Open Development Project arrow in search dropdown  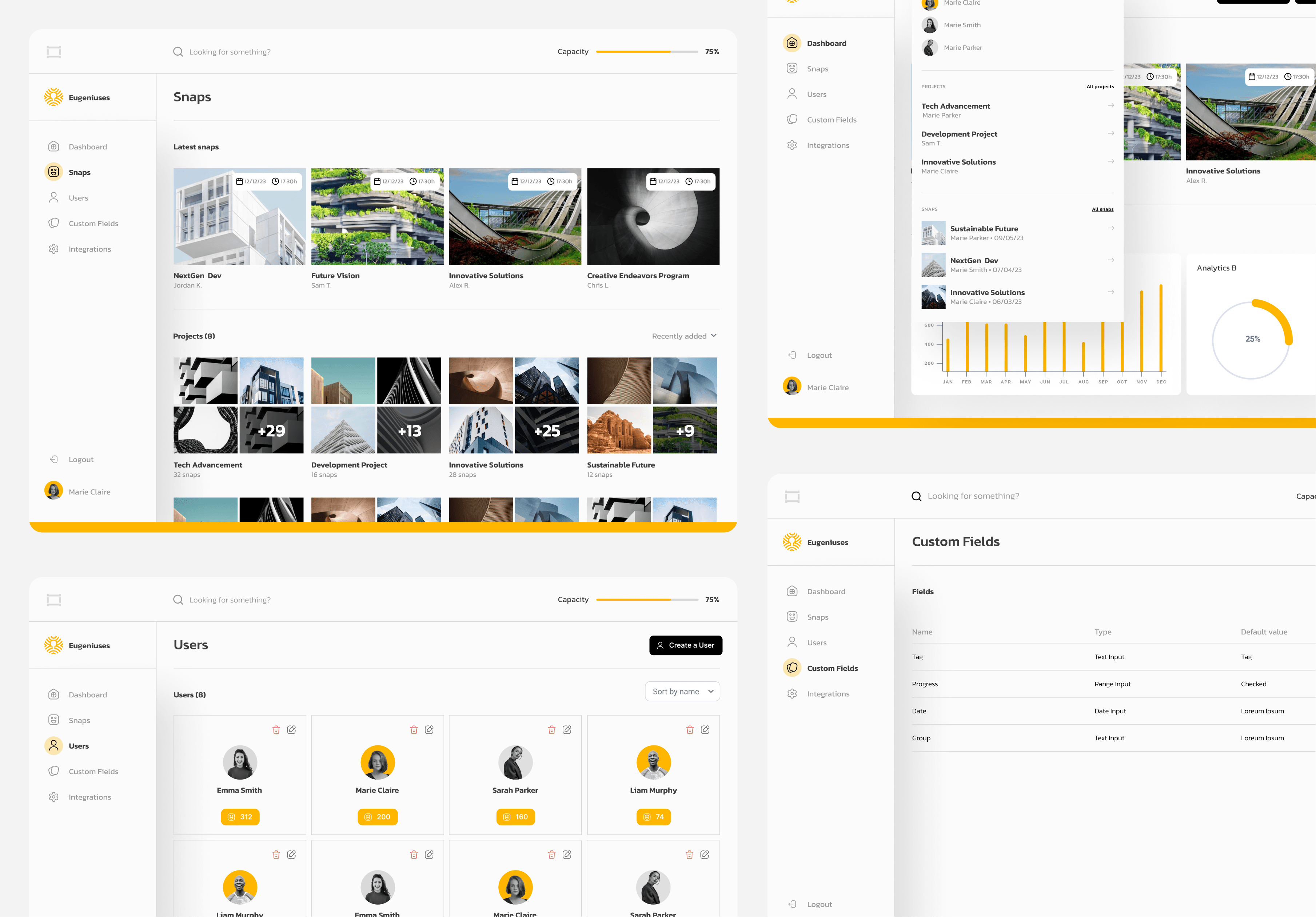click(x=1111, y=133)
